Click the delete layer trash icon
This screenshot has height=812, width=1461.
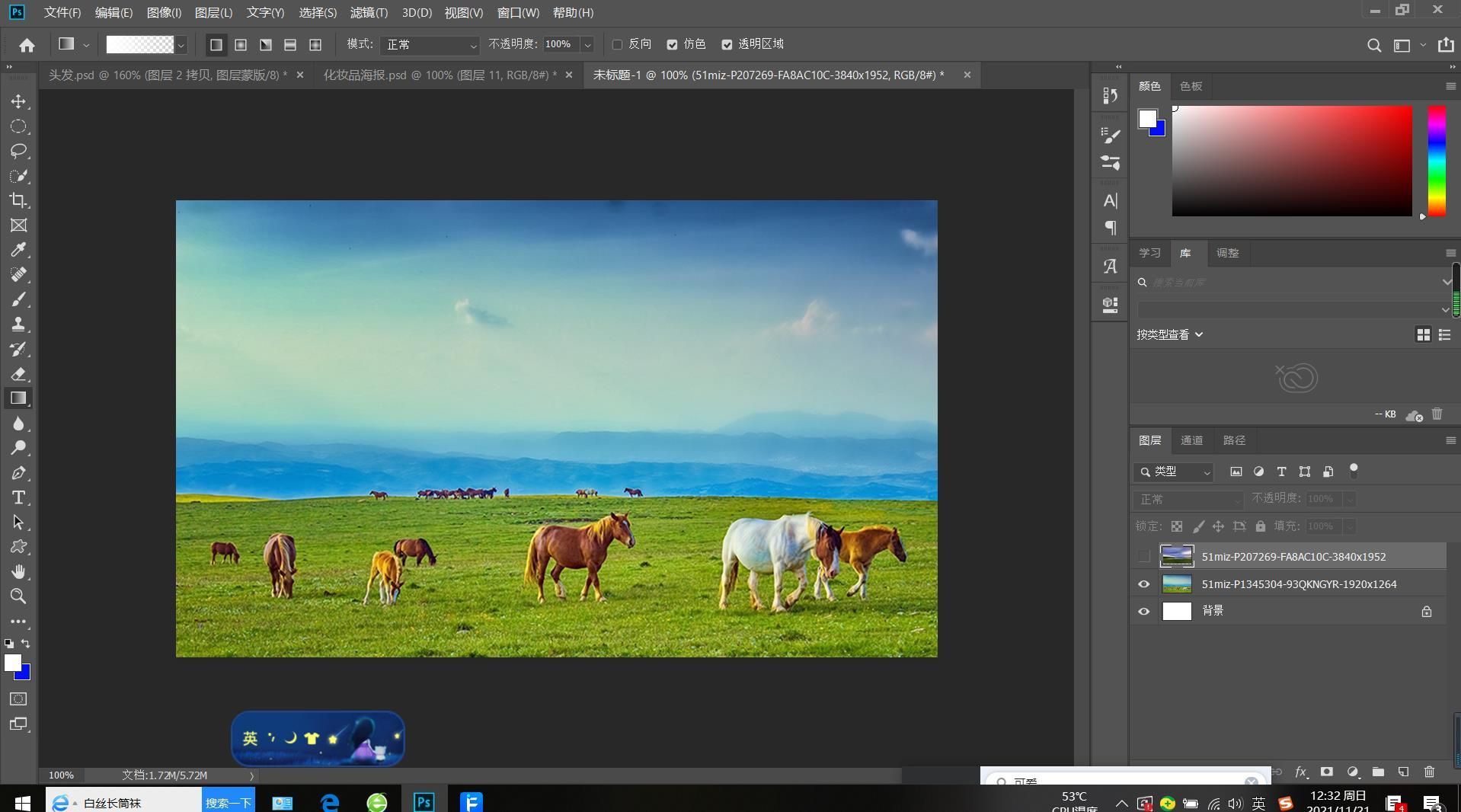(x=1429, y=772)
